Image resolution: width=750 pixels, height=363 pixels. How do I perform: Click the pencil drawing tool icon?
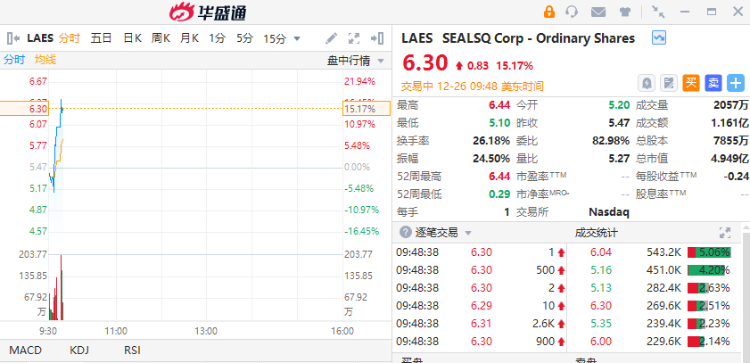tap(331, 38)
